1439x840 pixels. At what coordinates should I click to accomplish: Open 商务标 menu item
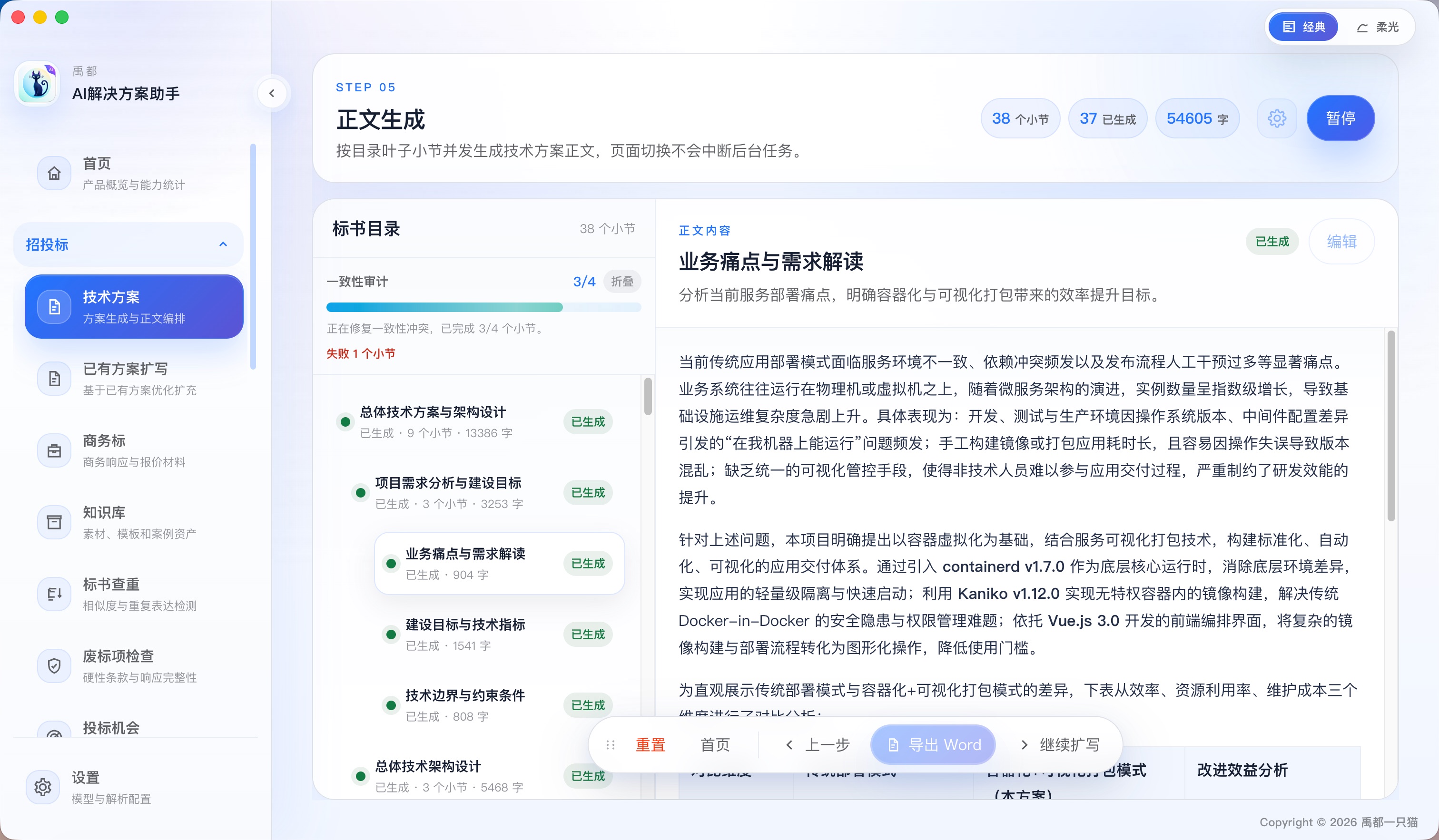(x=134, y=450)
